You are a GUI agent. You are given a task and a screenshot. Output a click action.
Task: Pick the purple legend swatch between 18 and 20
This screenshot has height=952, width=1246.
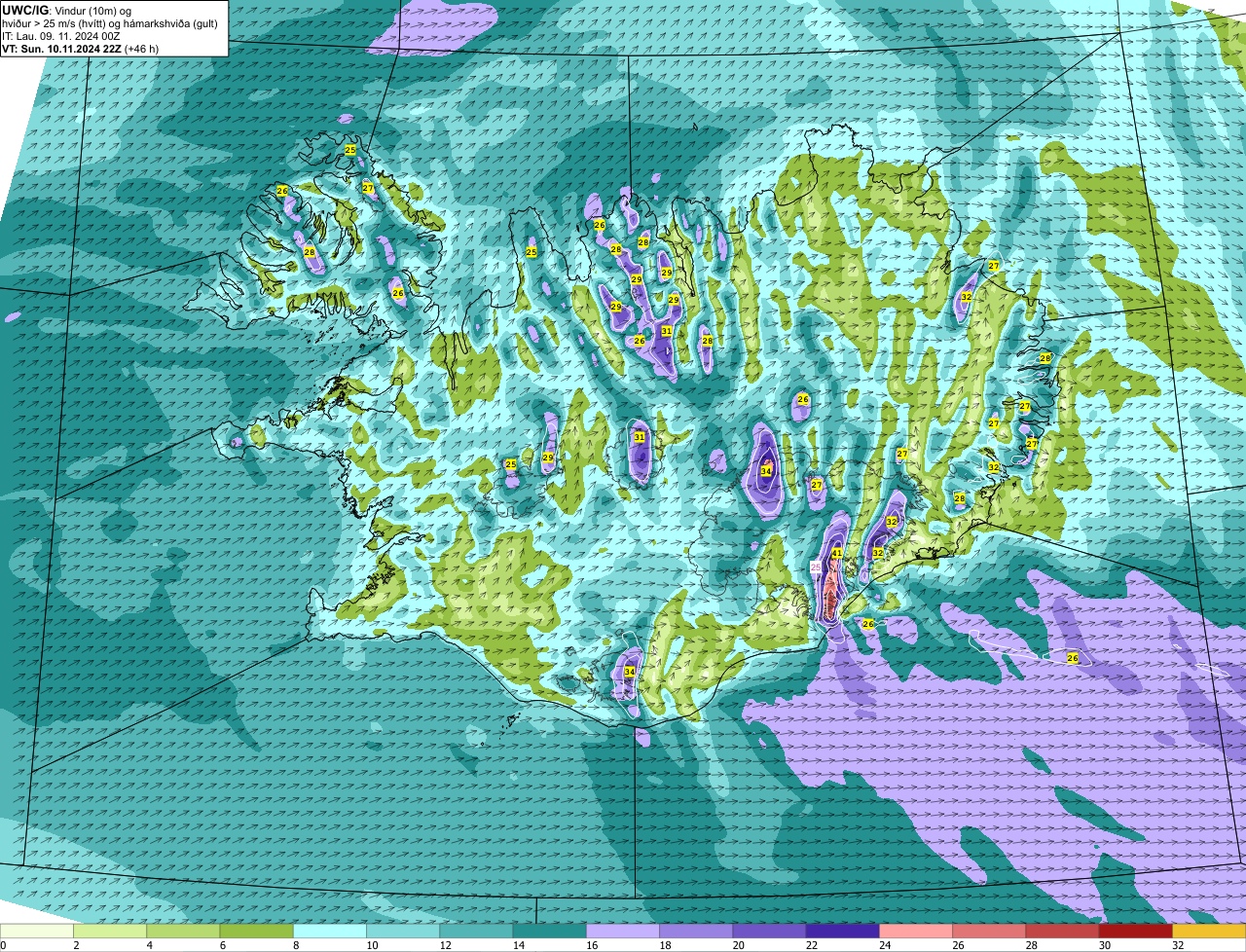[696, 931]
